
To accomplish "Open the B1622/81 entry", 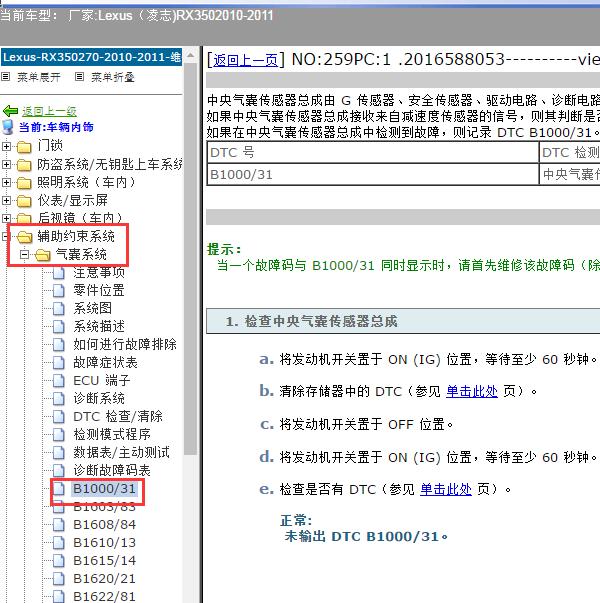I will [104, 597].
